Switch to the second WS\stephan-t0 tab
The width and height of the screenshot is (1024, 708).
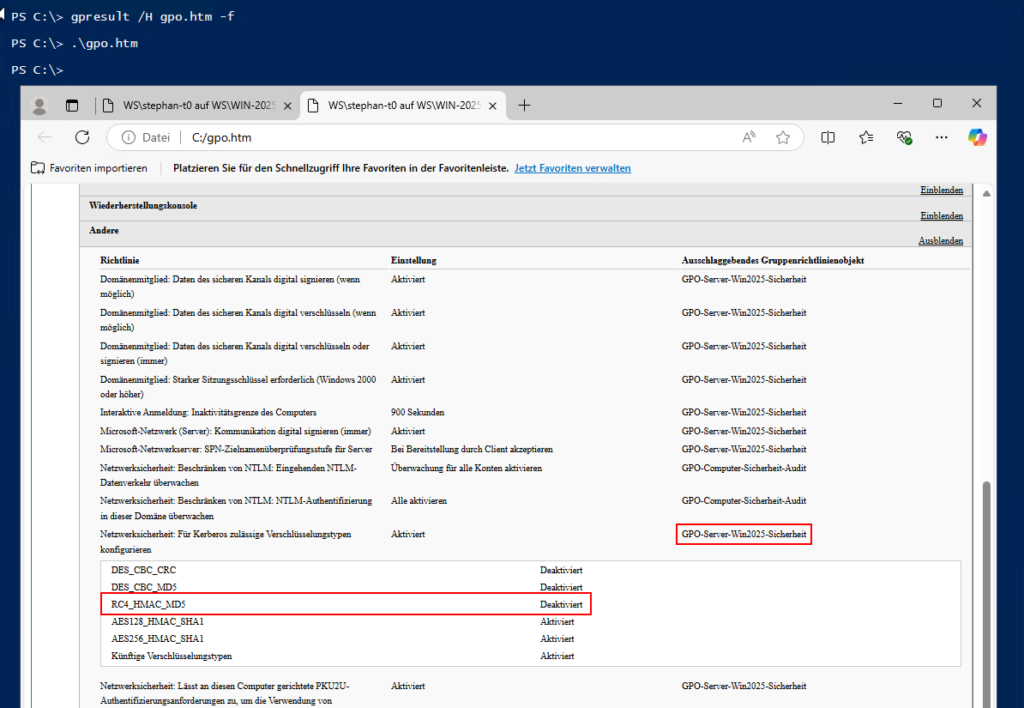(400, 104)
